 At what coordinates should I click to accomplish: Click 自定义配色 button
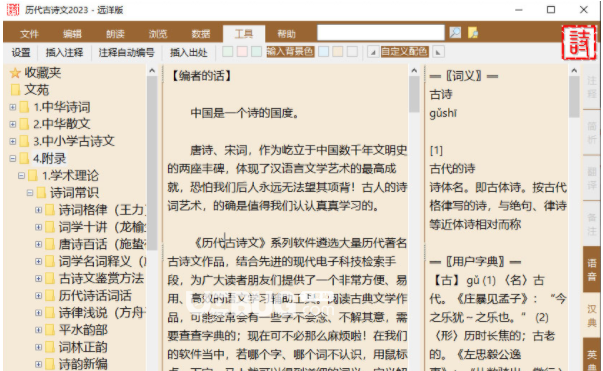coord(405,52)
